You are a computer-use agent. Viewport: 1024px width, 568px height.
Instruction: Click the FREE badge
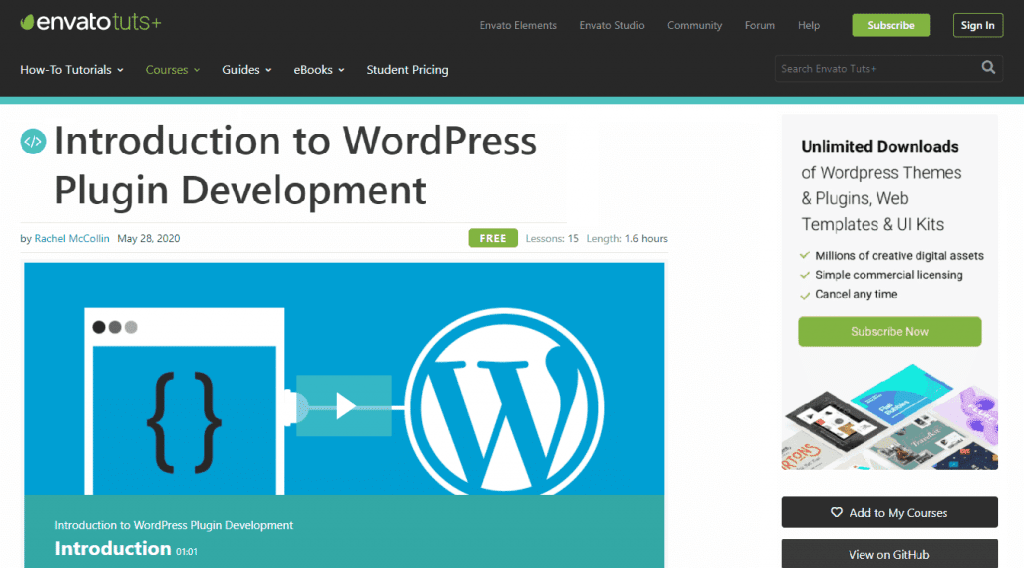tap(493, 238)
